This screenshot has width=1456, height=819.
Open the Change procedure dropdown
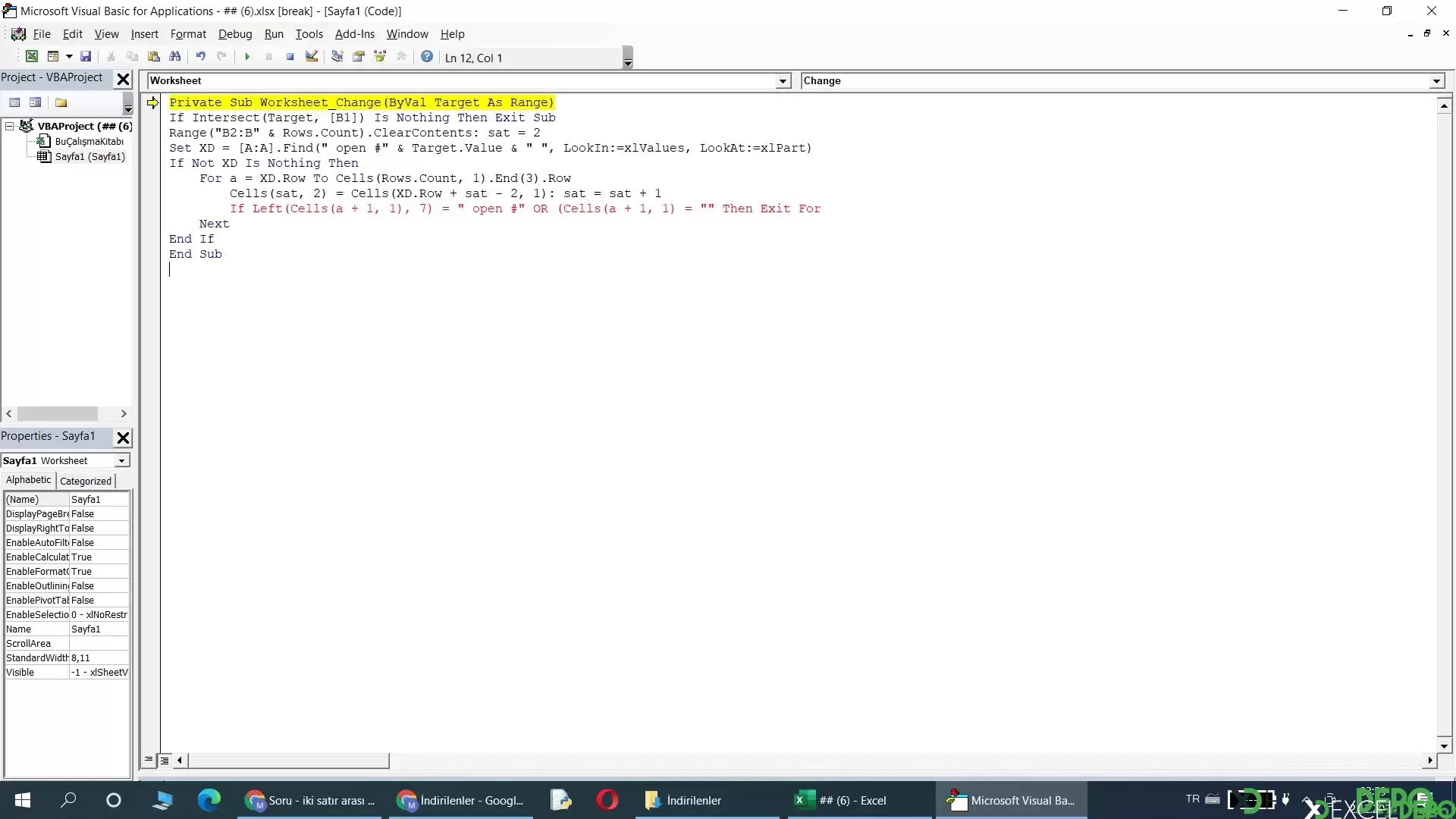[x=1436, y=81]
